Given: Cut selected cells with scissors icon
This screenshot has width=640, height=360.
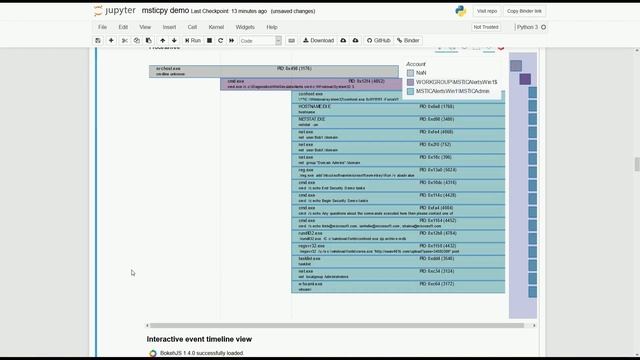Looking at the screenshot, I should [124, 40].
